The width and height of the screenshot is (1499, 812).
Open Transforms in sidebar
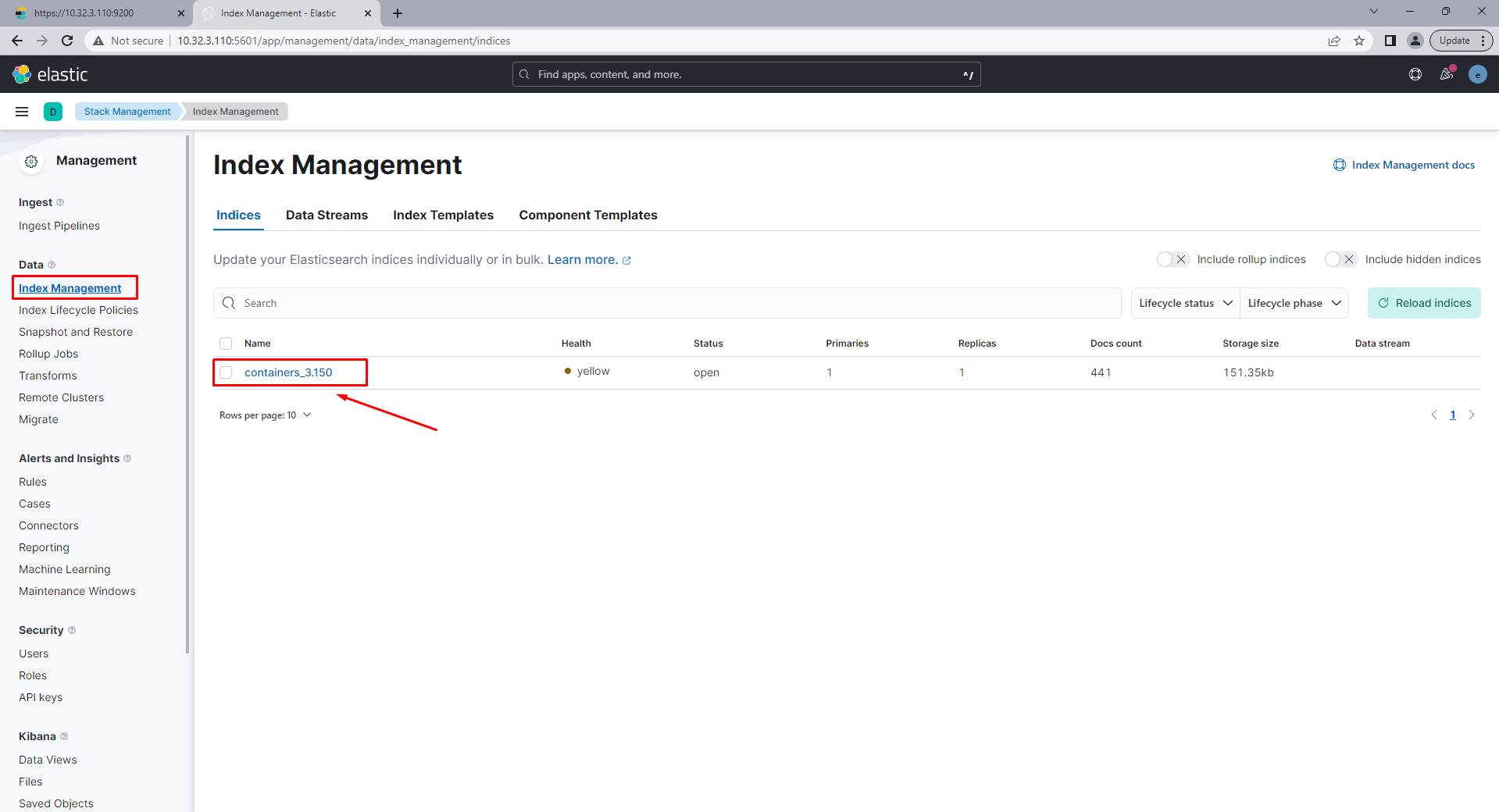[x=48, y=376]
